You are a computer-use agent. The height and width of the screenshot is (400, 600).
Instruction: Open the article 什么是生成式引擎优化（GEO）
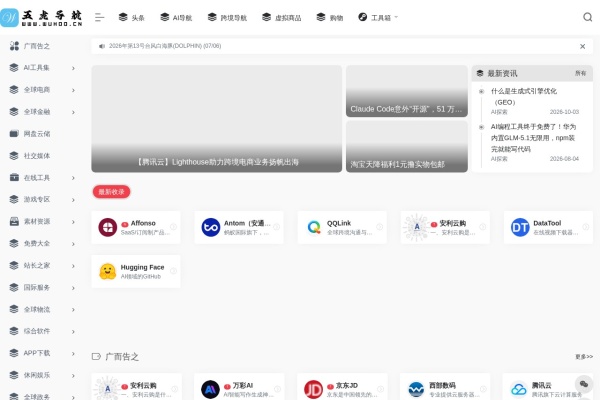(524, 96)
